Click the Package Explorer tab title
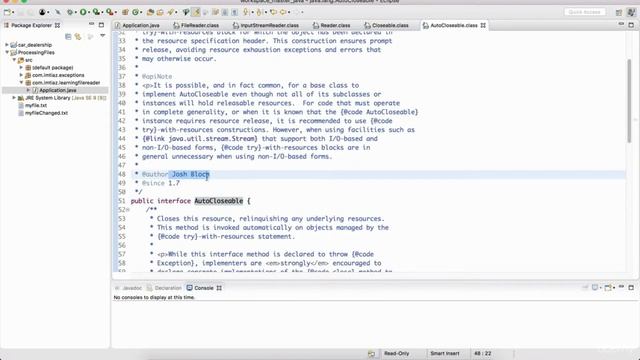 click(31, 25)
